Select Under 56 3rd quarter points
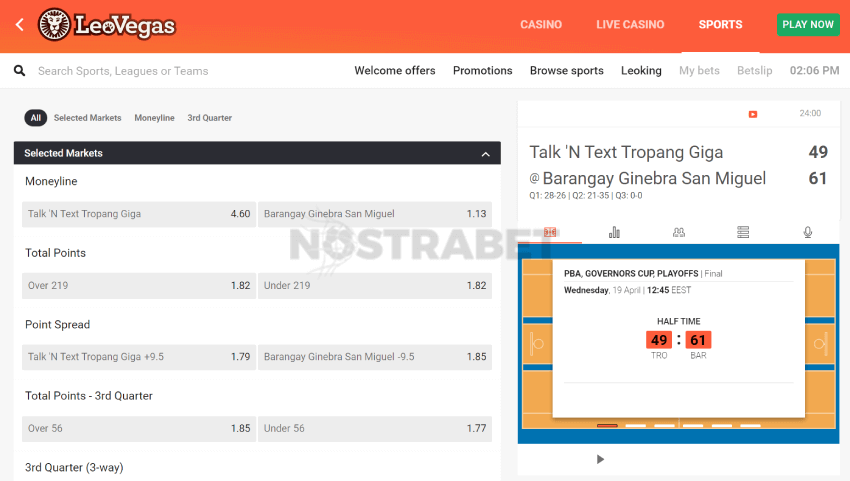Image resolution: width=850 pixels, height=481 pixels. point(375,428)
